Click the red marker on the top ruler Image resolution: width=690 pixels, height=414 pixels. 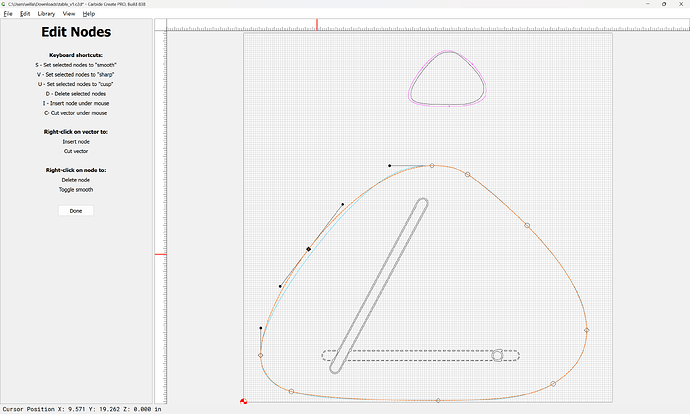tap(318, 24)
